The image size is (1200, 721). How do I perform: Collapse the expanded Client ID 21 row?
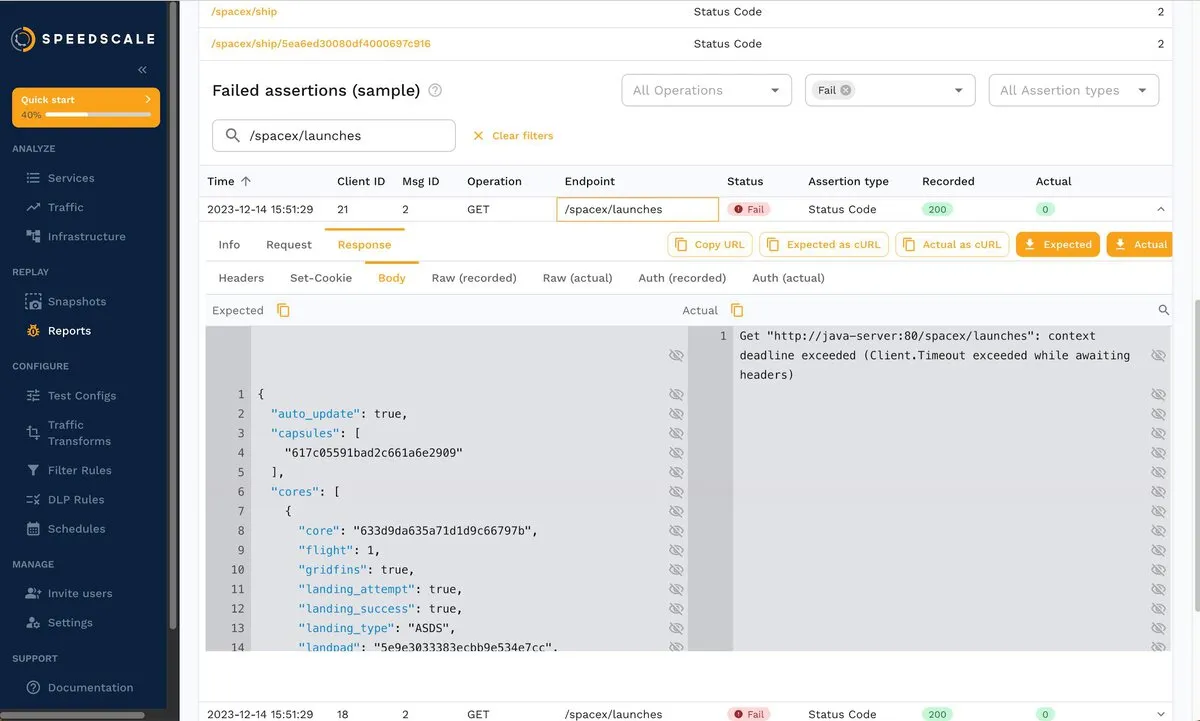(x=1160, y=210)
